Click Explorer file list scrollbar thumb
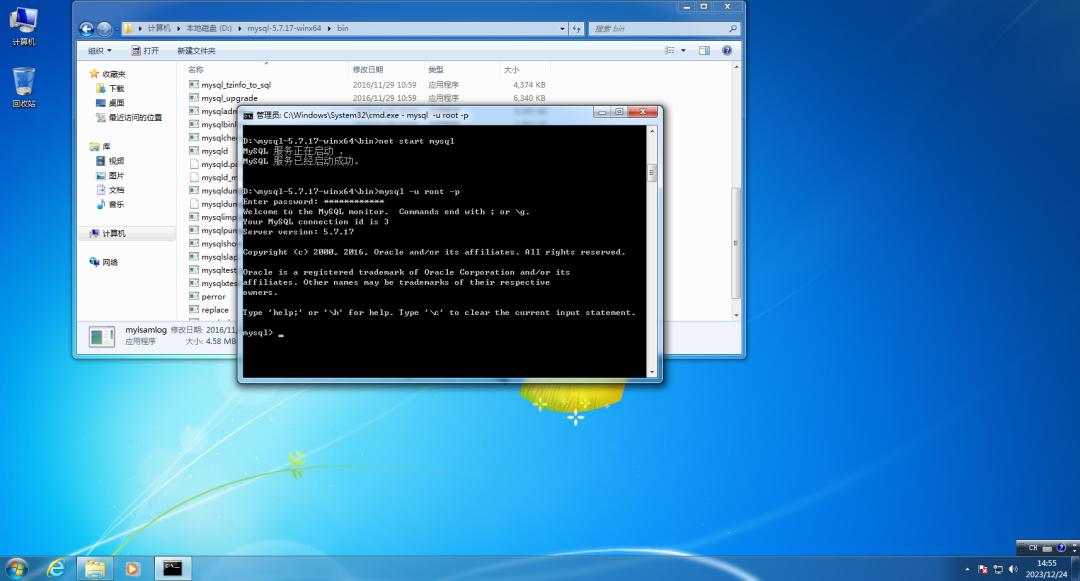 [736, 242]
